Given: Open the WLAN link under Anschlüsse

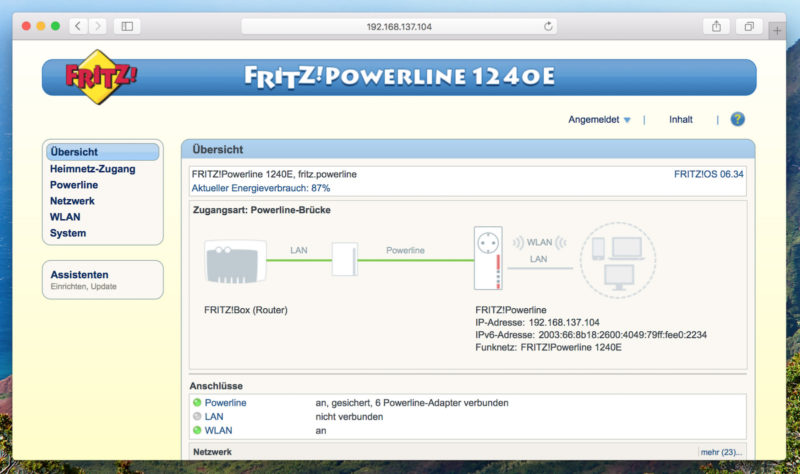Looking at the screenshot, I should pos(218,430).
